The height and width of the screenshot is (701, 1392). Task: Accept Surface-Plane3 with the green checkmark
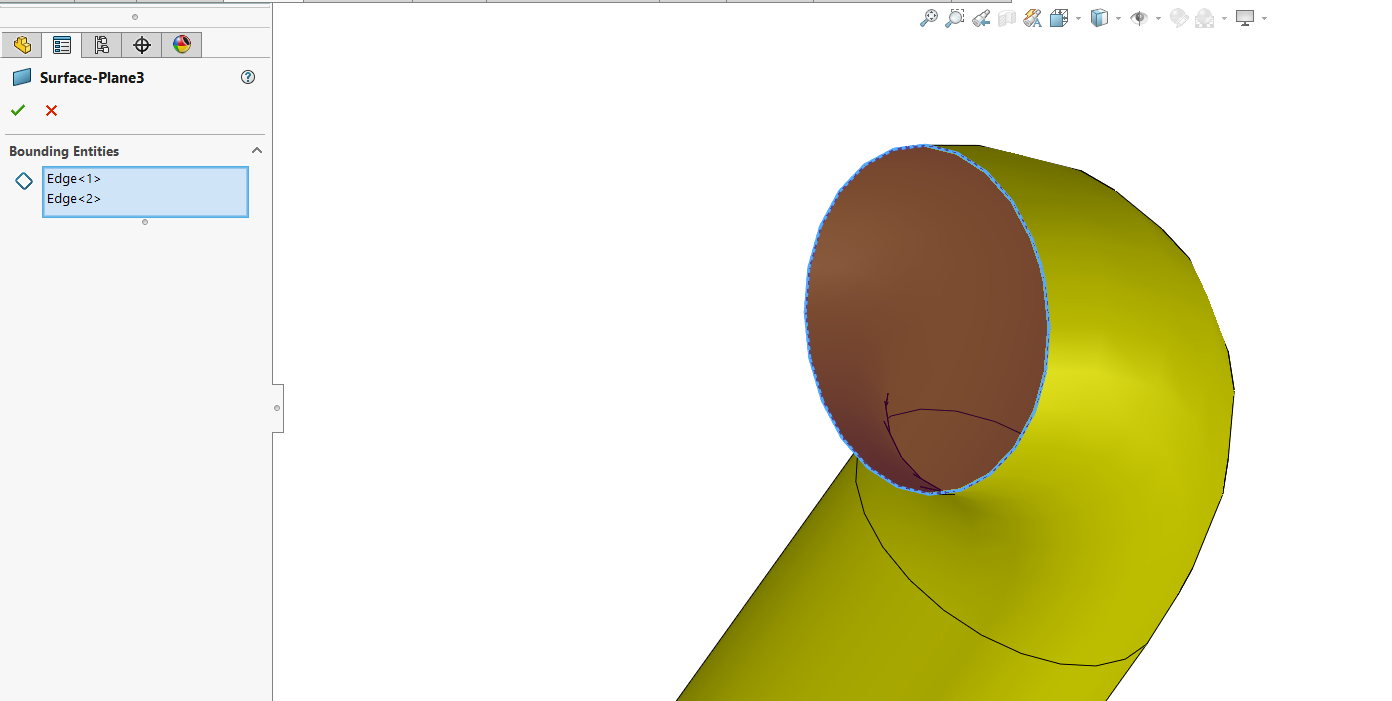pos(18,110)
